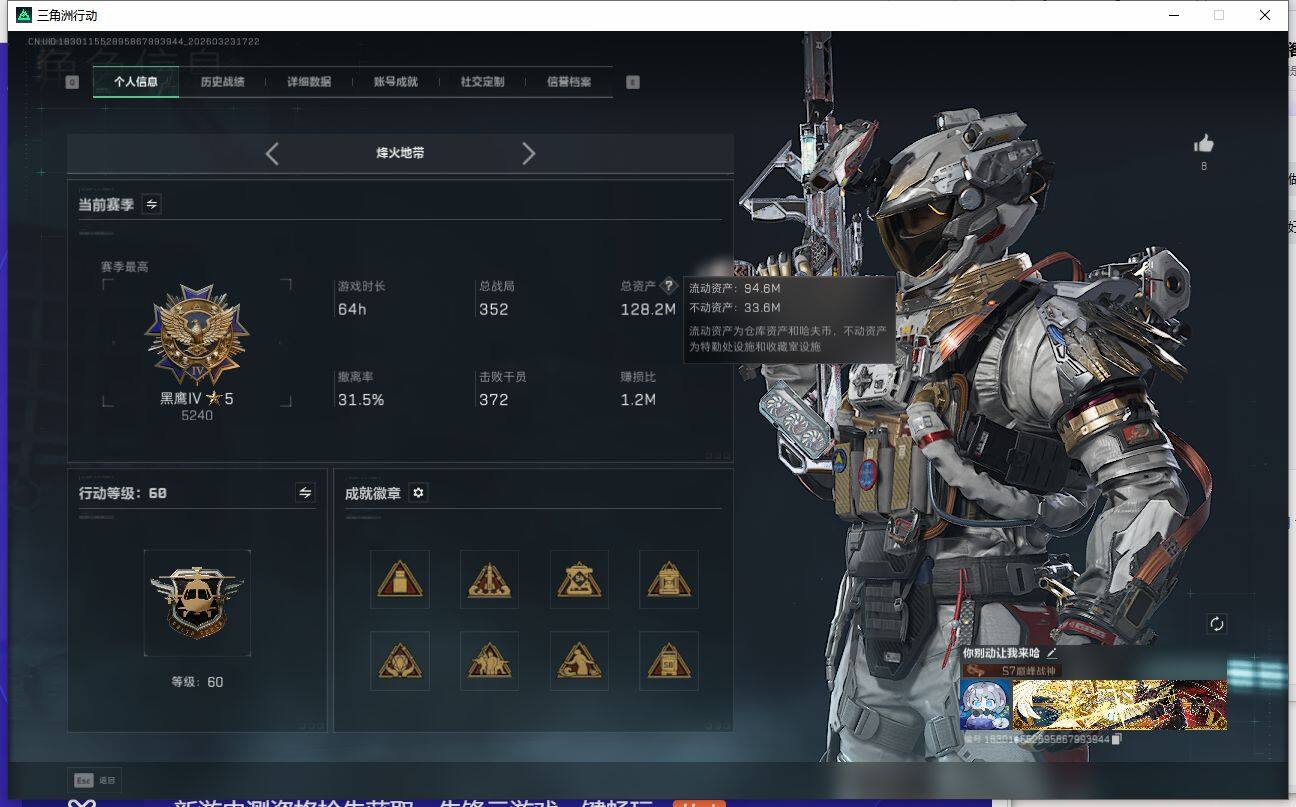Go to next game mode with right arrow
The width and height of the screenshot is (1296, 807).
pos(529,153)
